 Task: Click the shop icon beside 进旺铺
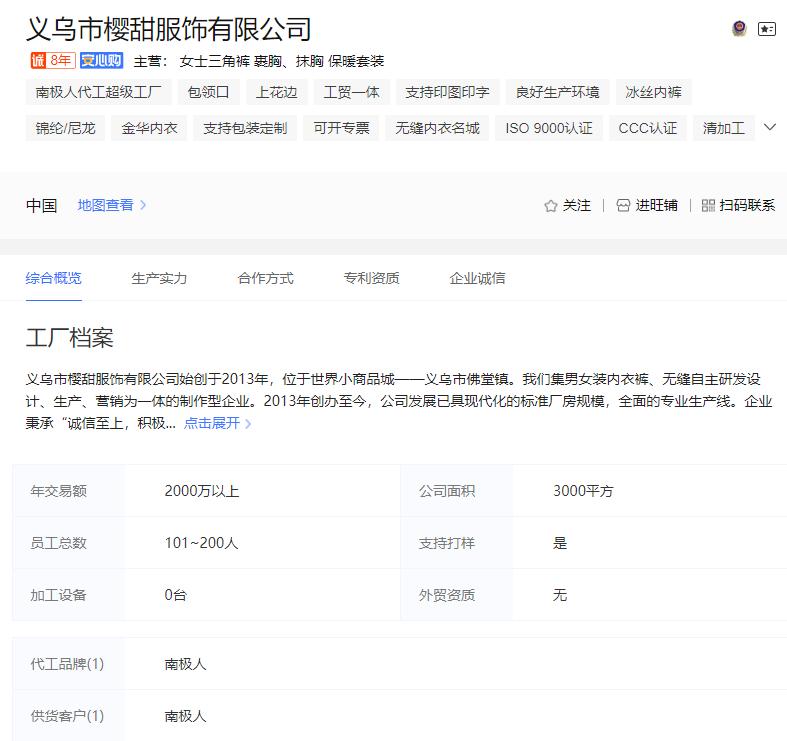623,206
